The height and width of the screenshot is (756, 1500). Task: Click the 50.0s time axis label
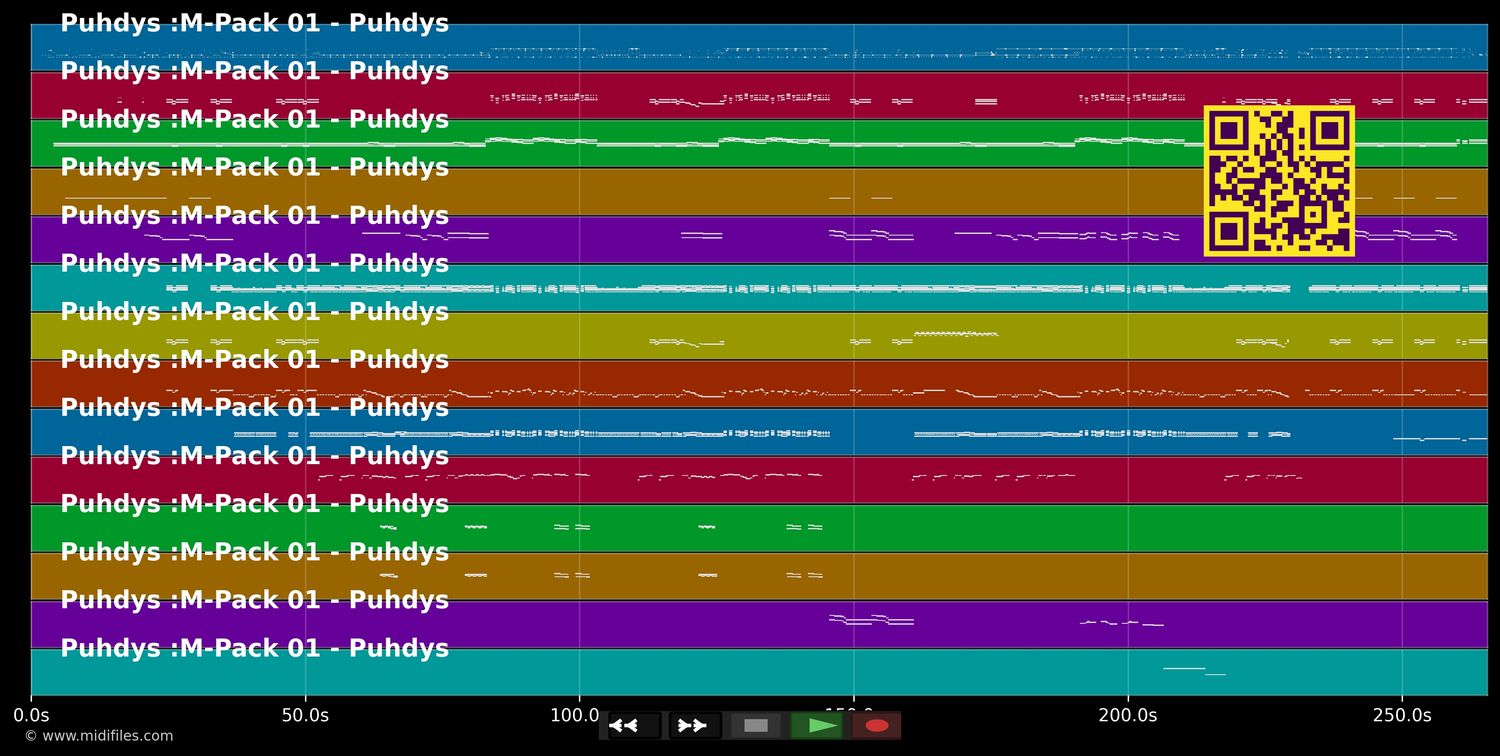click(x=305, y=715)
